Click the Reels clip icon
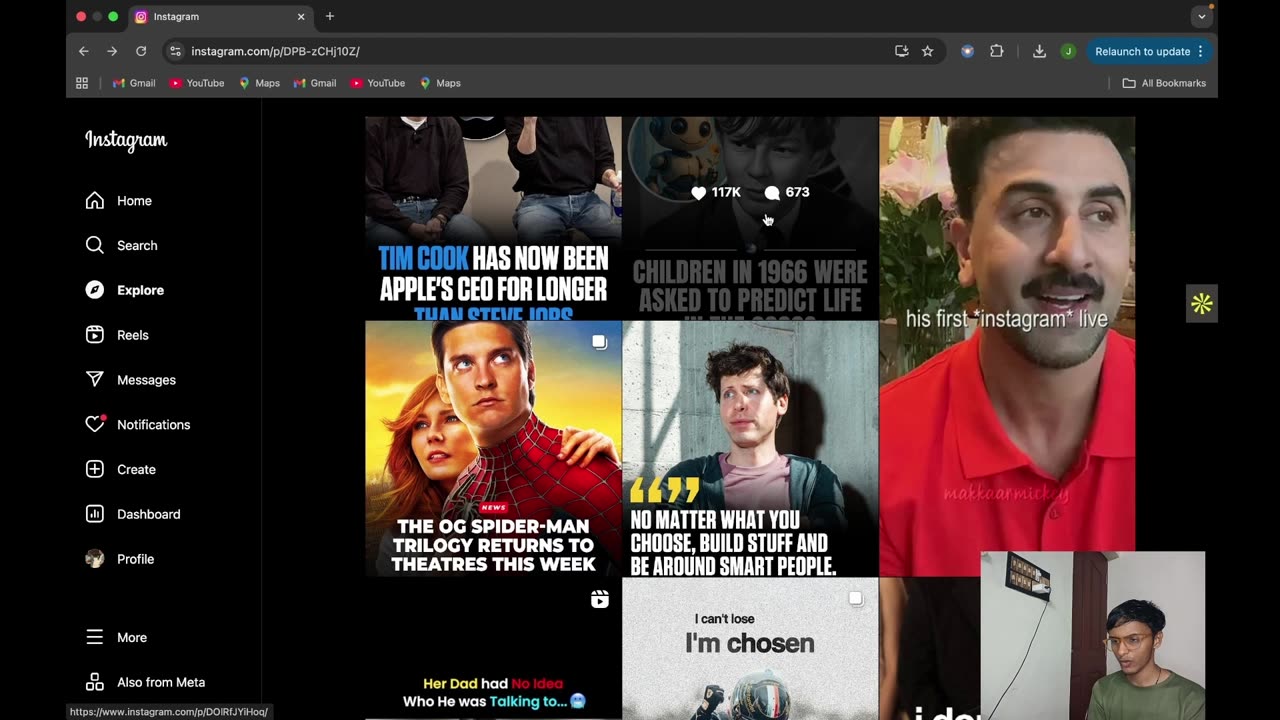Viewport: 1280px width, 720px height. [x=95, y=335]
